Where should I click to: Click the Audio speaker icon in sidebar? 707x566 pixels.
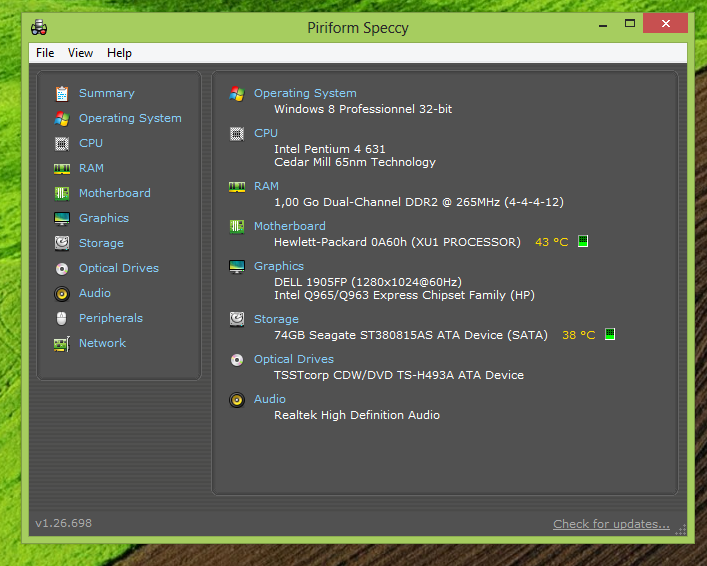(x=62, y=293)
